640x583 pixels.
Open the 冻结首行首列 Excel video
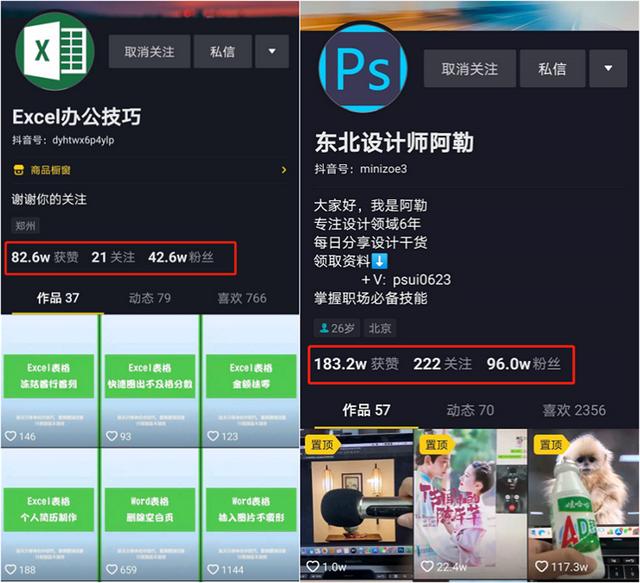coord(49,381)
